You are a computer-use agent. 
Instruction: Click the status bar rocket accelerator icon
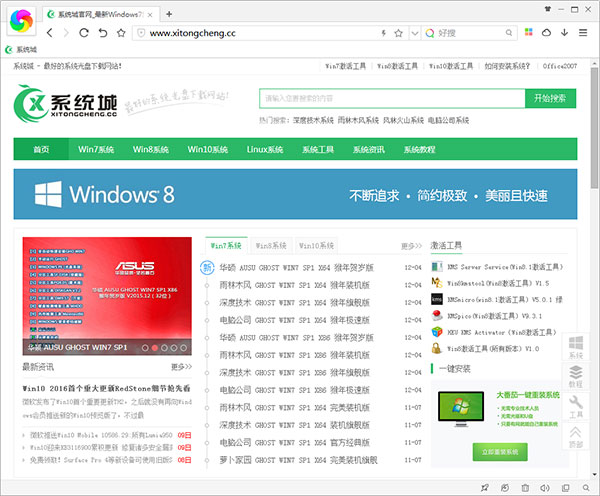(485, 488)
